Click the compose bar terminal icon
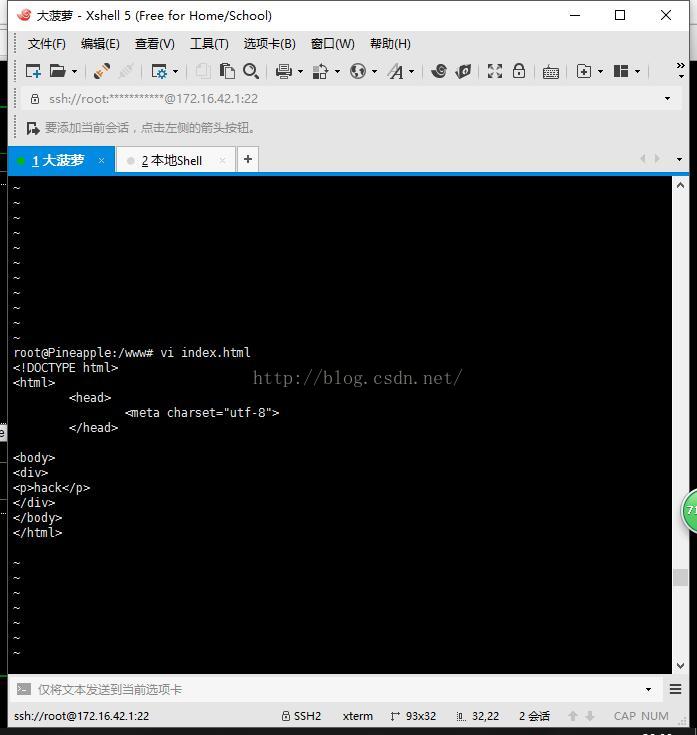This screenshot has height=735, width=697. 23,689
